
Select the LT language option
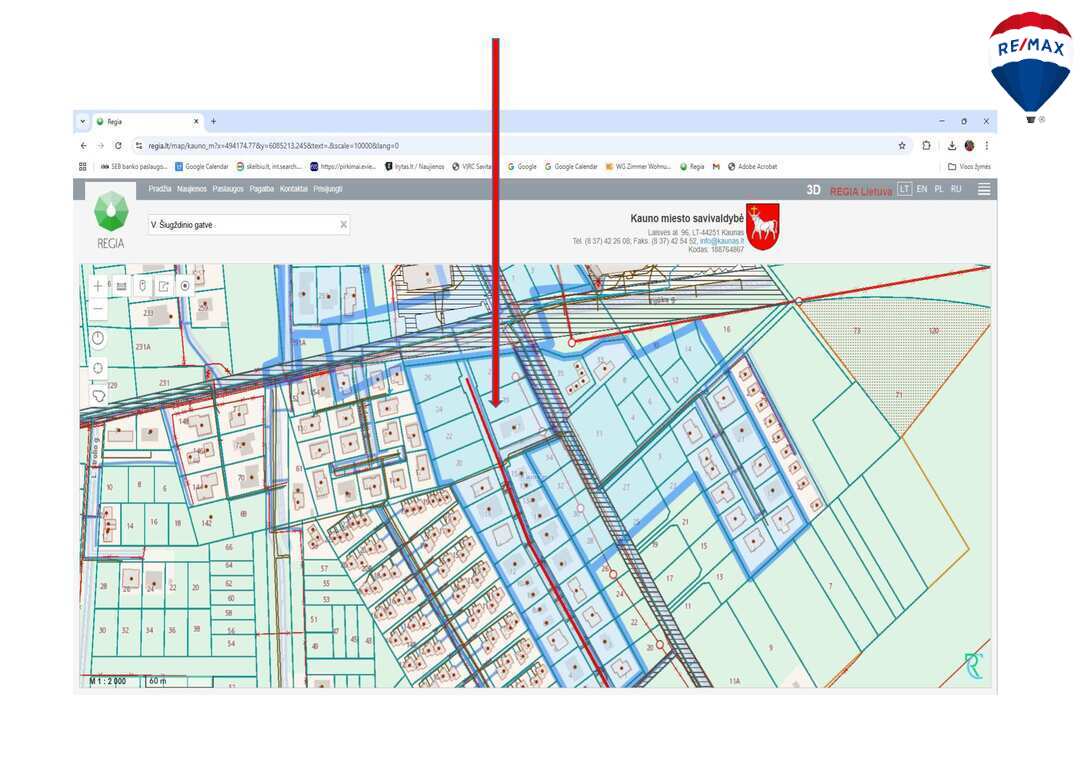[x=904, y=189]
